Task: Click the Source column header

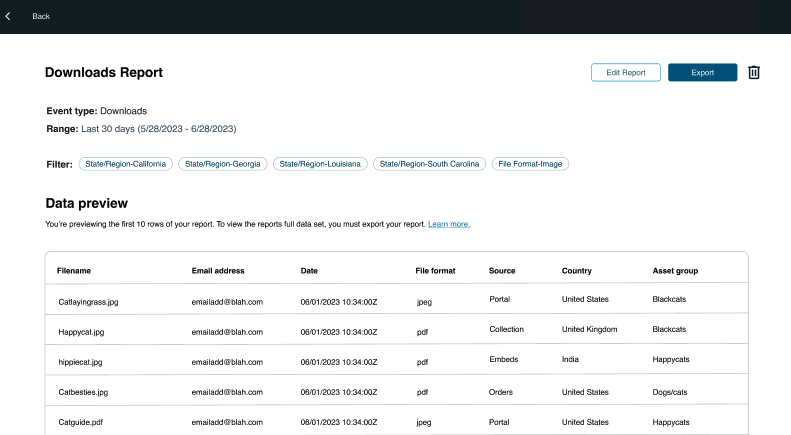Action: click(502, 271)
